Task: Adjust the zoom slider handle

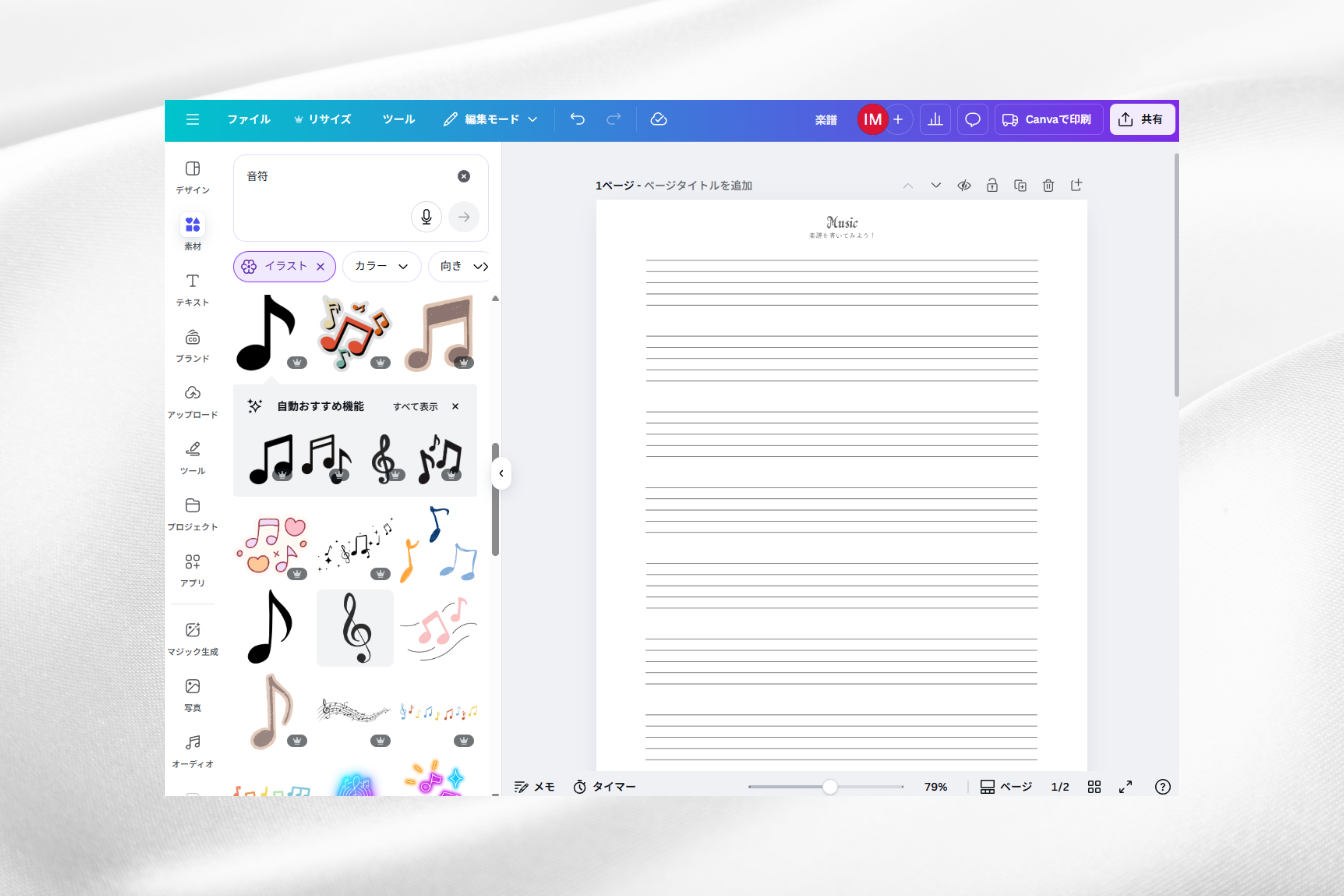Action: point(830,787)
